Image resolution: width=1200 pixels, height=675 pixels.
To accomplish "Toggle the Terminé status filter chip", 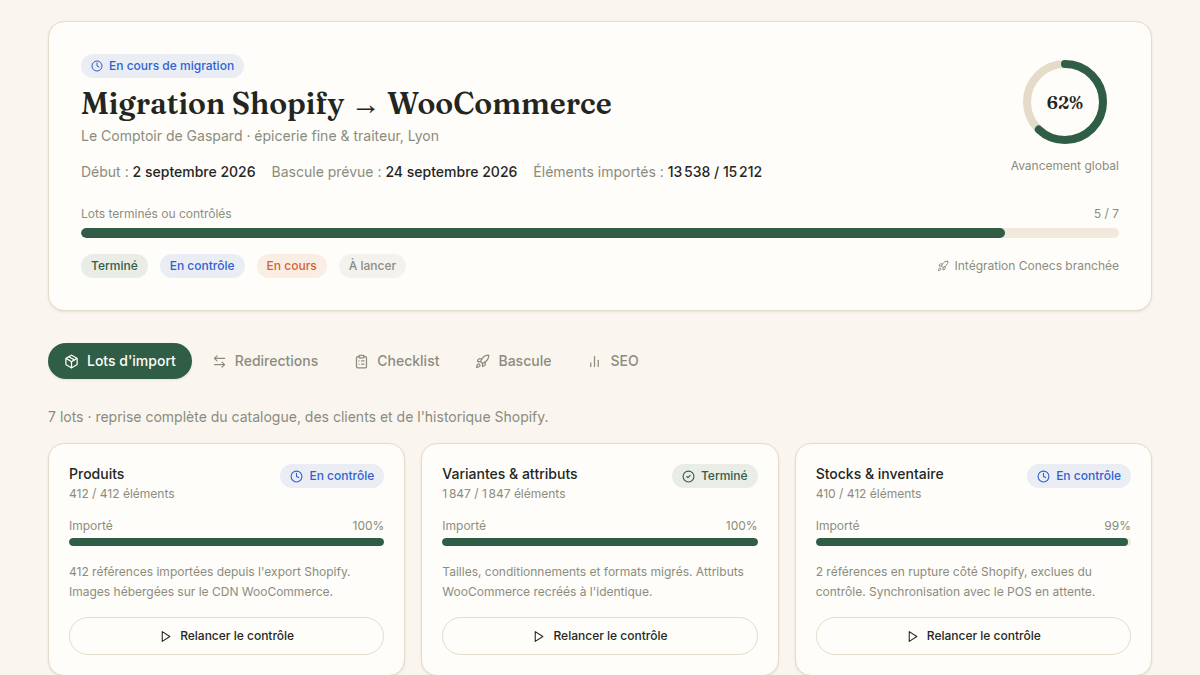I will click(114, 266).
